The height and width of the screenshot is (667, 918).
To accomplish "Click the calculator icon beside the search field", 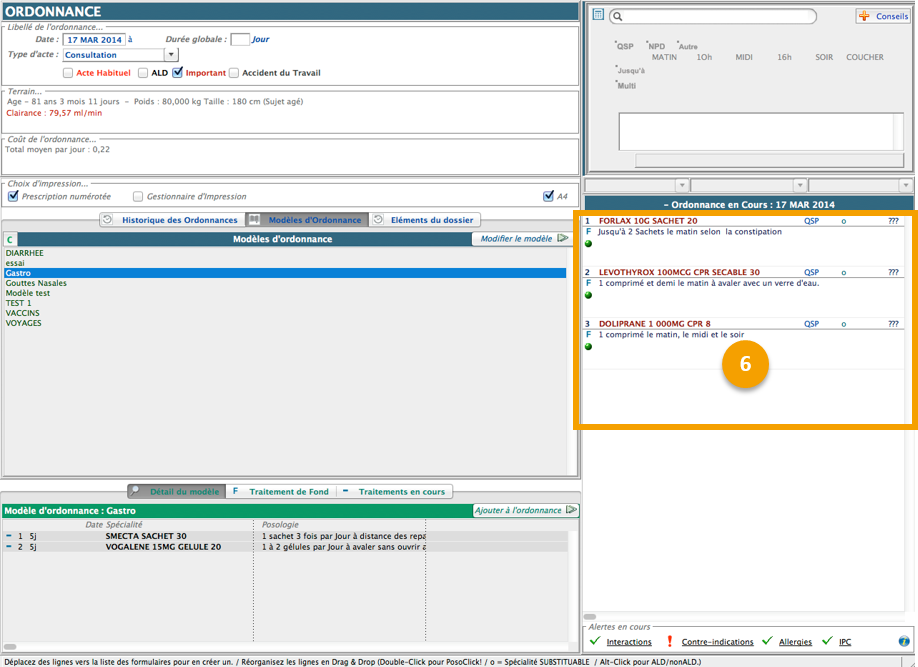I will click(x=598, y=15).
